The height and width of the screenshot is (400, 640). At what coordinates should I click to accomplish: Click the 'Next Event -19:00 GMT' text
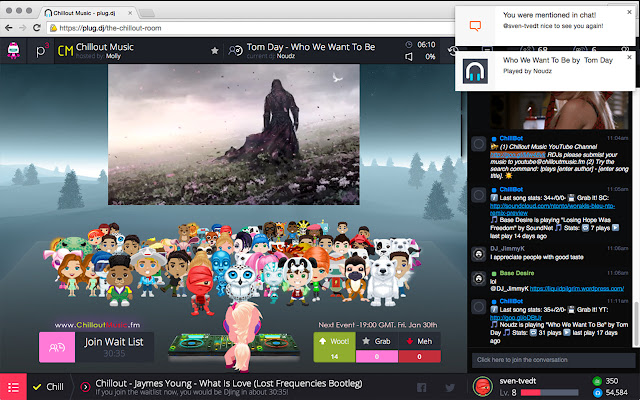(378, 325)
